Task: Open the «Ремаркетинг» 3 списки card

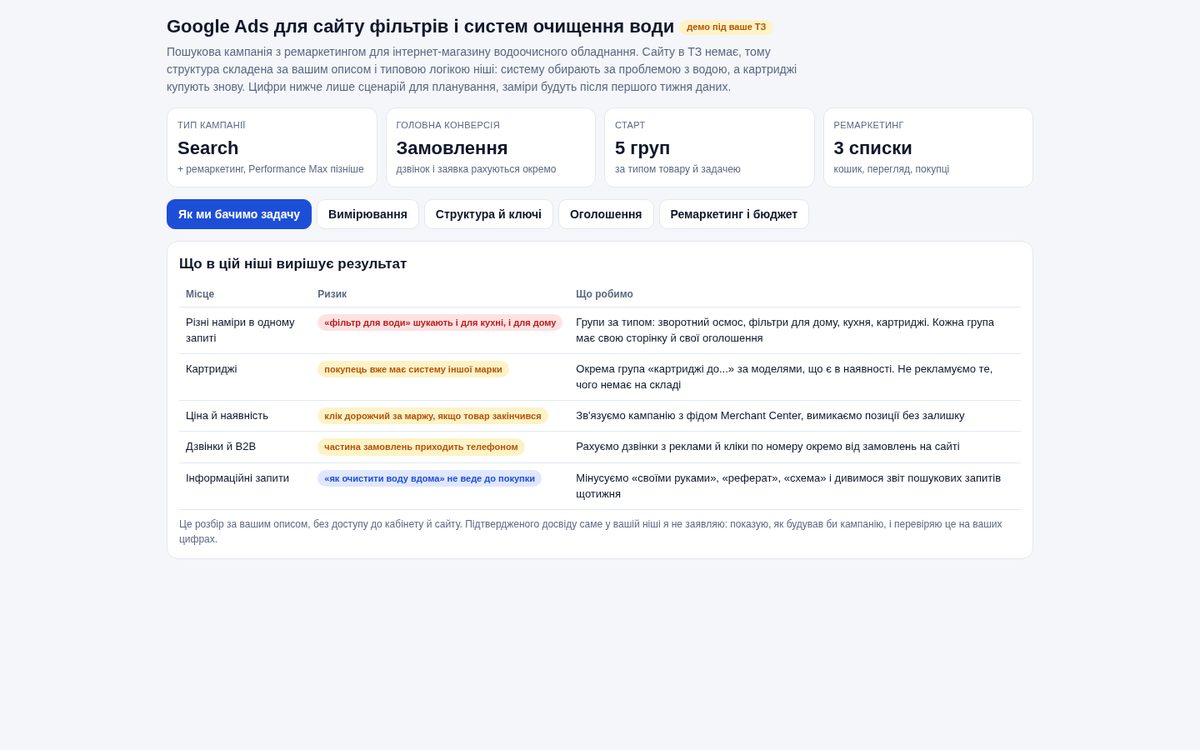Action: (928, 148)
